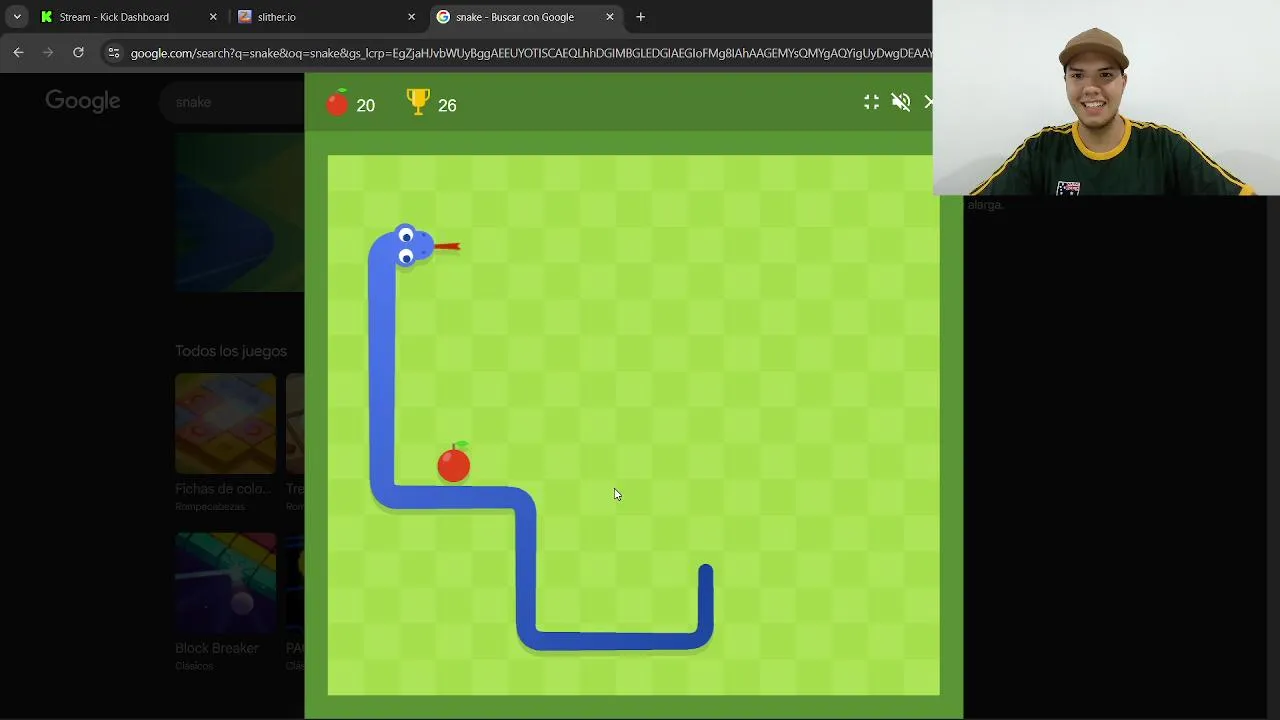Click the high score 26
The image size is (1280, 720).
coord(447,106)
